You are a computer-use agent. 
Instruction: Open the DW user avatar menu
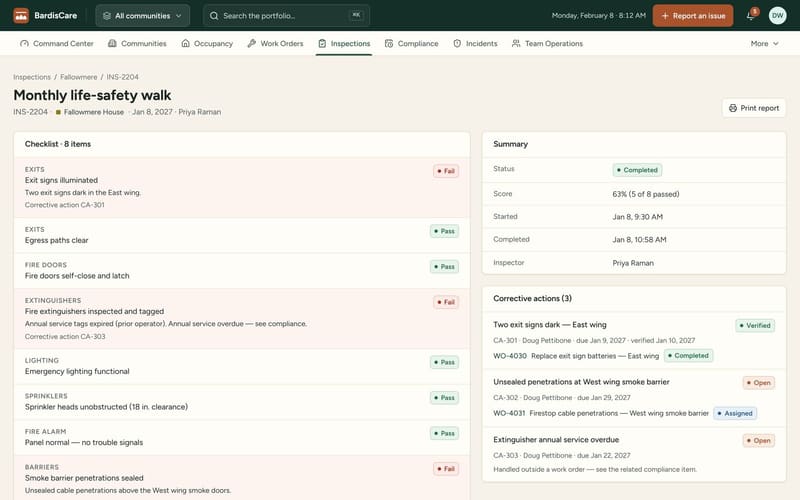(x=778, y=15)
